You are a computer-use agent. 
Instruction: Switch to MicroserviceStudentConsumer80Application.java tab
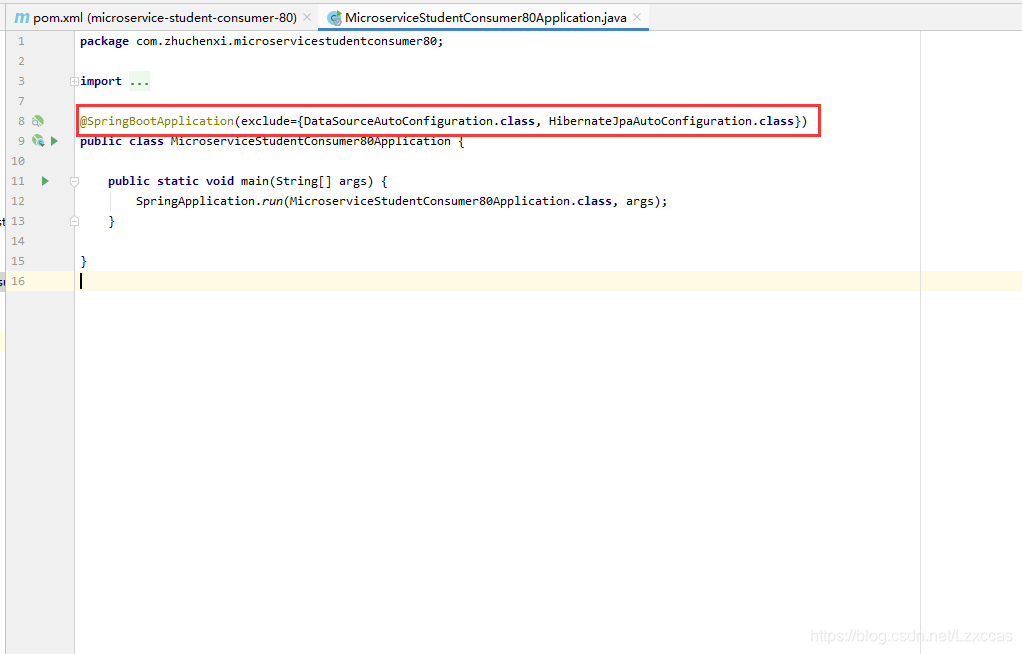click(485, 18)
